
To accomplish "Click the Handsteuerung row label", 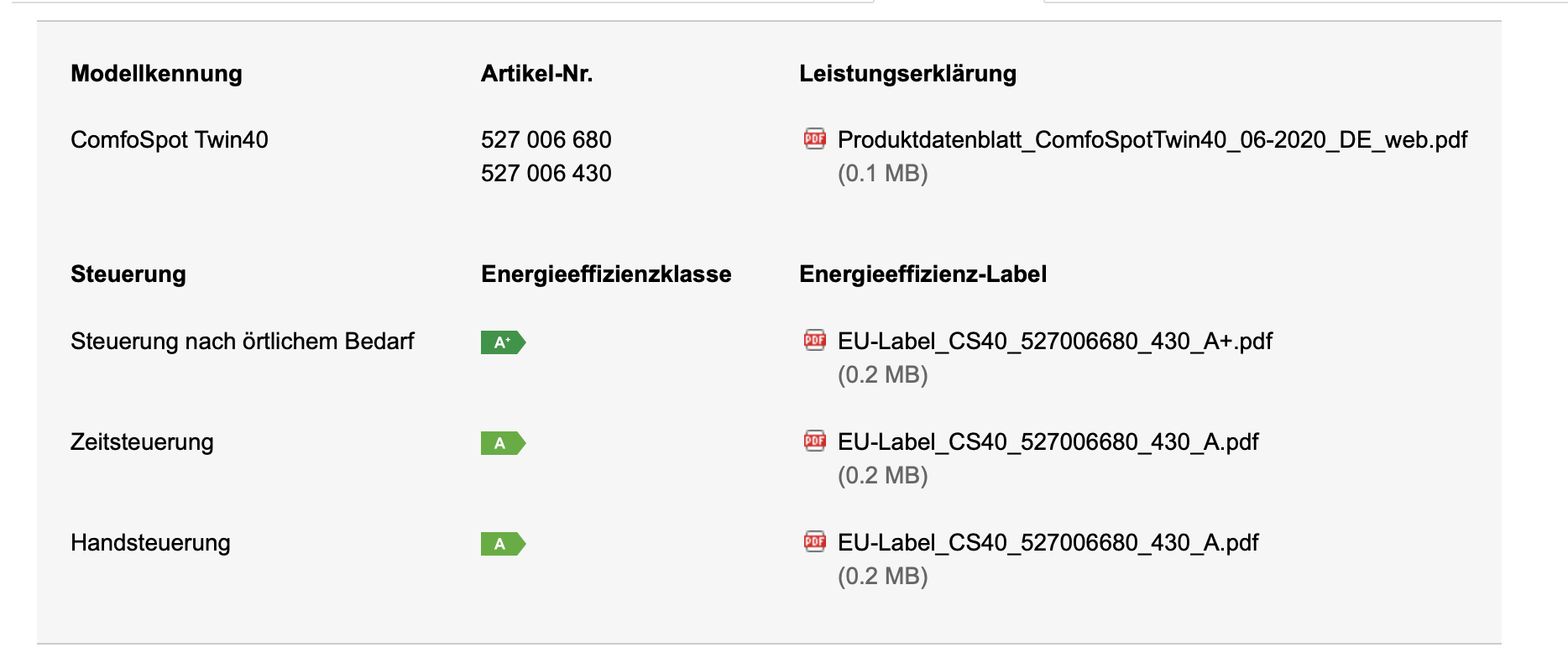I will 150,542.
